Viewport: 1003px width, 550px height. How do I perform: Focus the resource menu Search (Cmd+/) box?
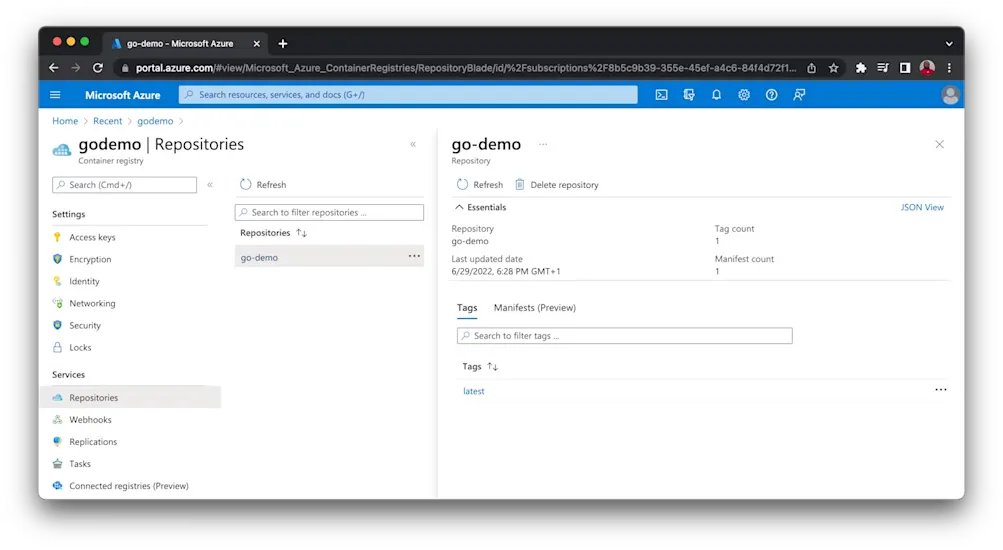(124, 185)
